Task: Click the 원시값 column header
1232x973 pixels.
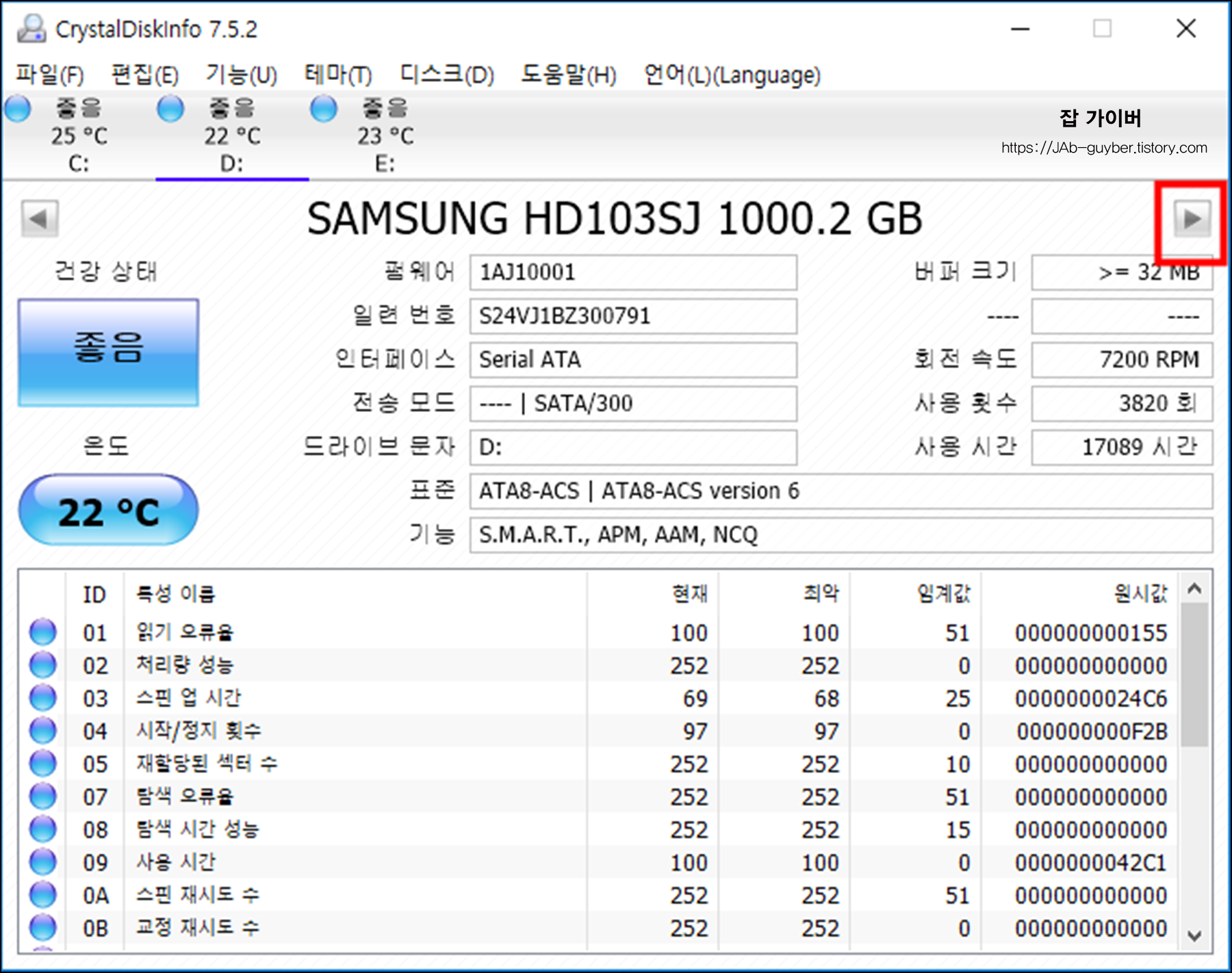Action: coord(1080,594)
